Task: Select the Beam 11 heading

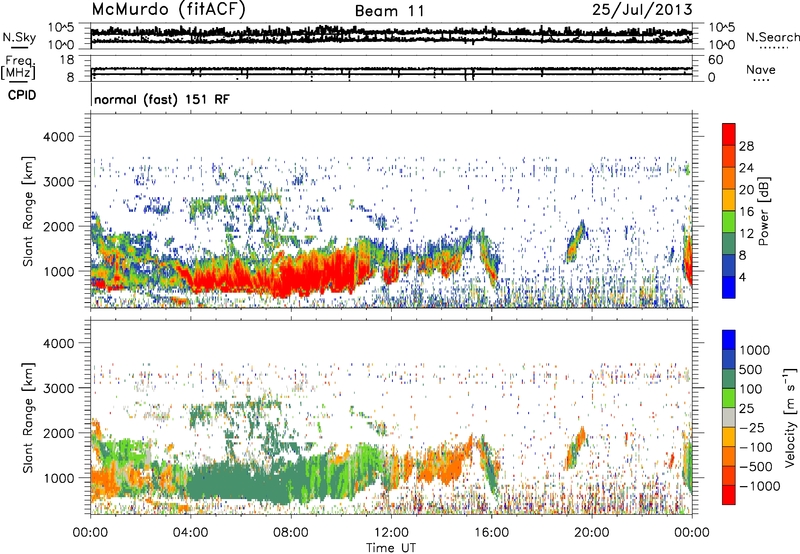Action: (389, 11)
